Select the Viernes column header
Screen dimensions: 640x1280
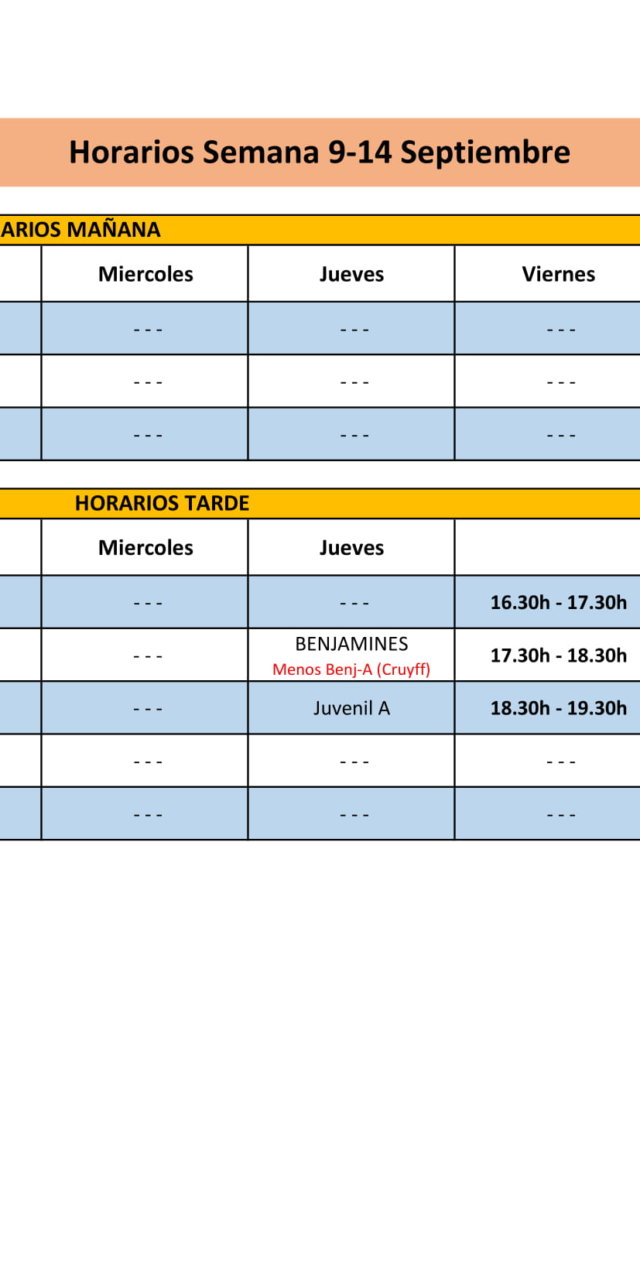tap(558, 274)
